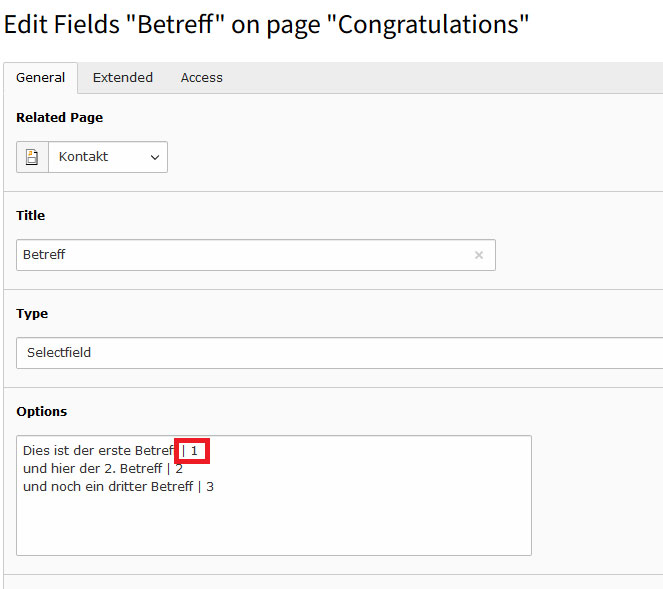Open the Kontakt related page dropdown
663x589 pixels.
pyautogui.click(x=107, y=157)
